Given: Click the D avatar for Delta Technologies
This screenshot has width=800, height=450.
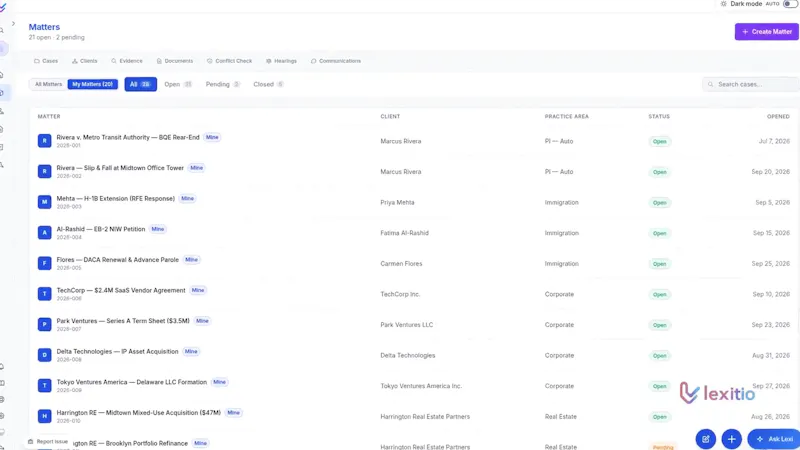Looking at the screenshot, I should pyautogui.click(x=44, y=355).
